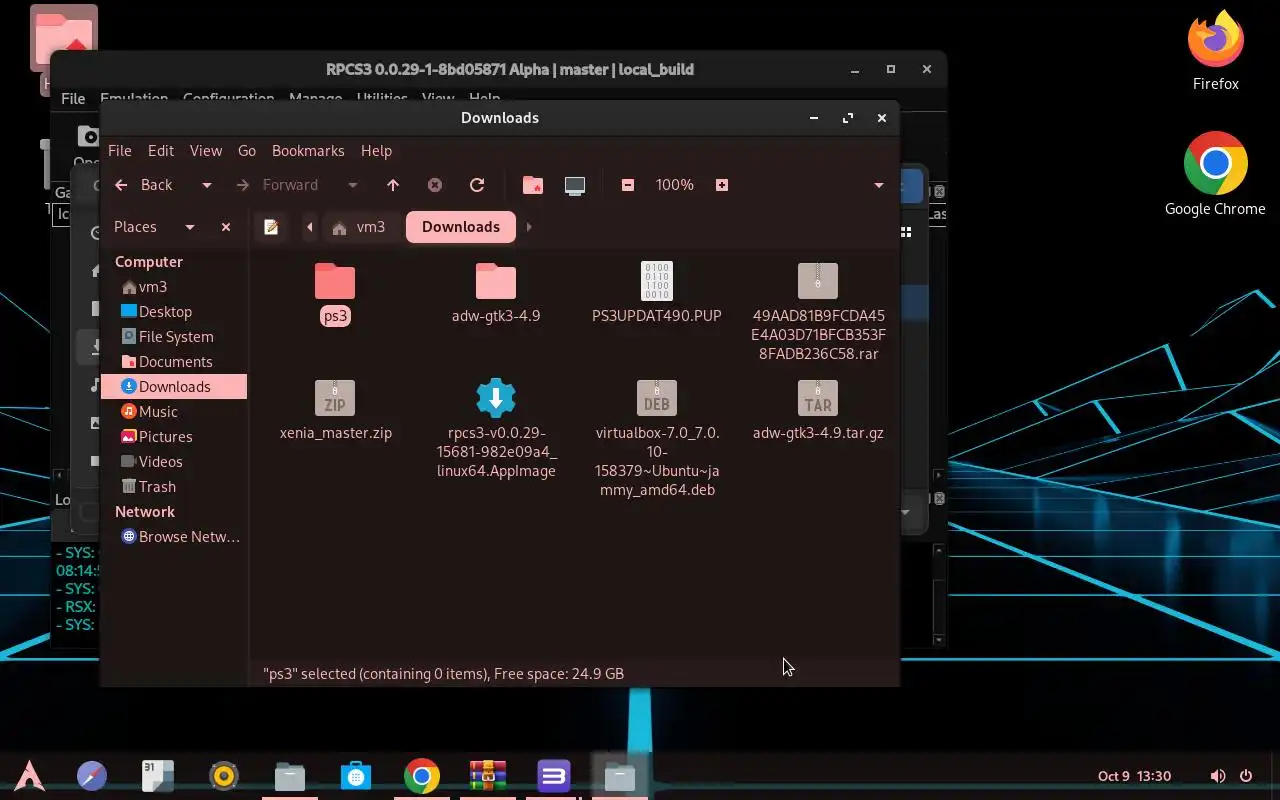Switch to Chrome in the taskbar
The image size is (1280, 800).
(x=422, y=776)
